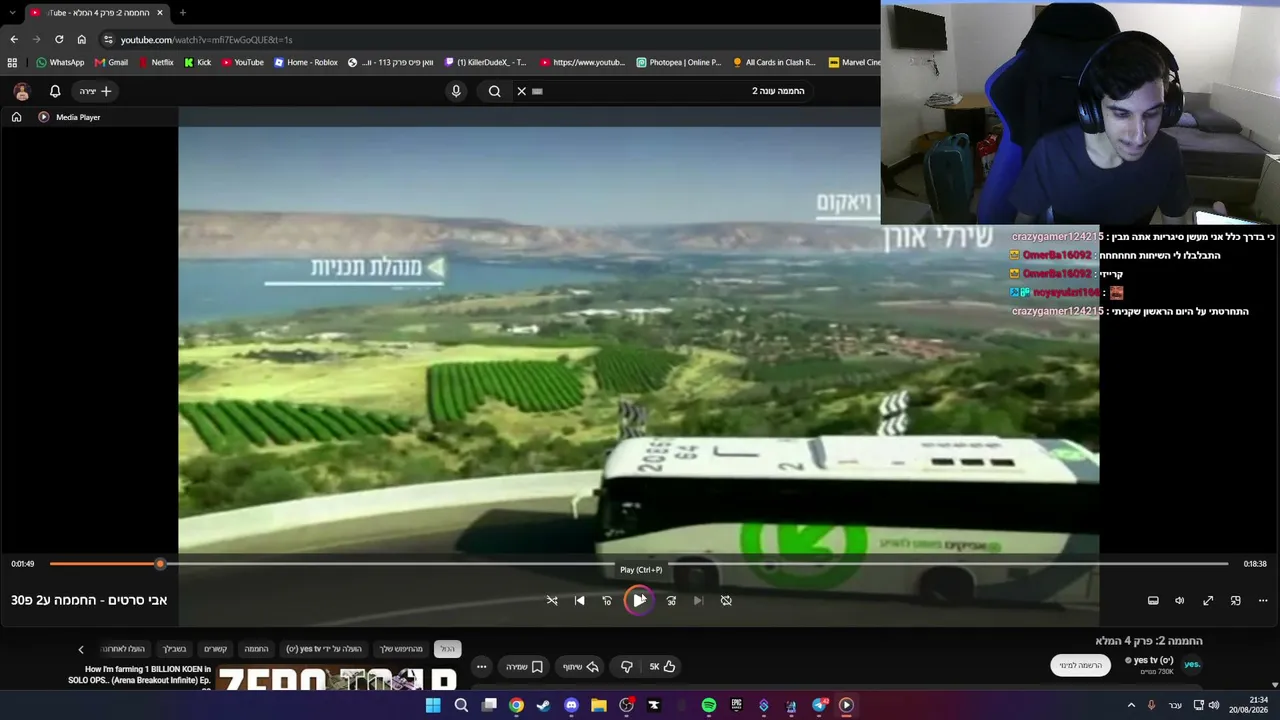The image size is (1280, 720).
Task: Open media player more options menu
Action: [1263, 600]
